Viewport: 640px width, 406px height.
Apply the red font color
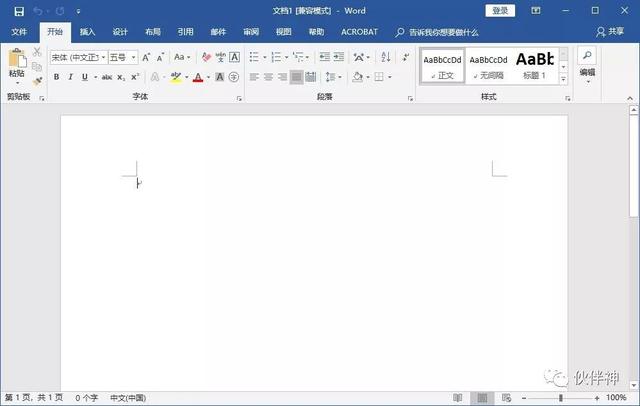coord(198,77)
